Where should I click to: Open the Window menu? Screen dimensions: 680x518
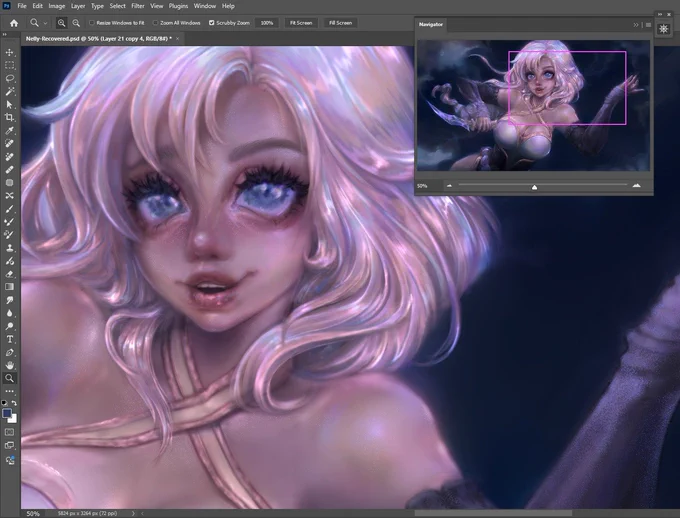[x=205, y=6]
